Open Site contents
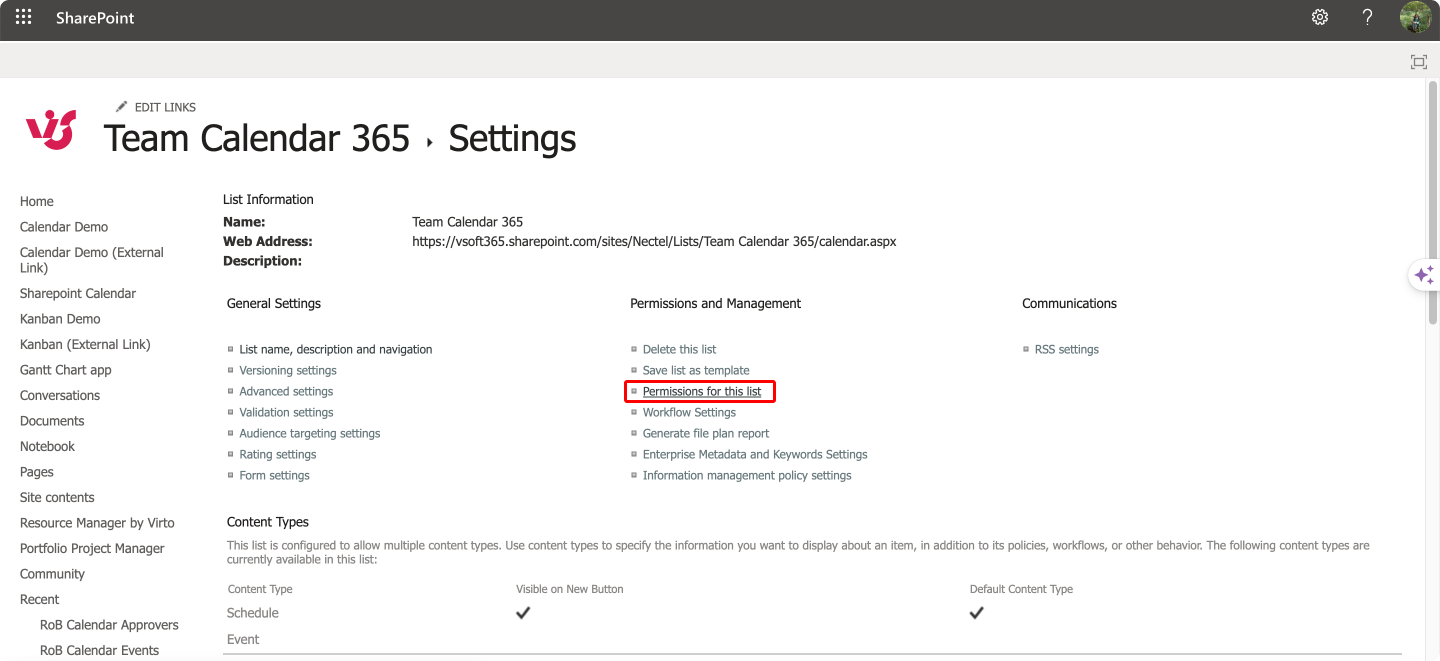1440x661 pixels. click(x=57, y=497)
